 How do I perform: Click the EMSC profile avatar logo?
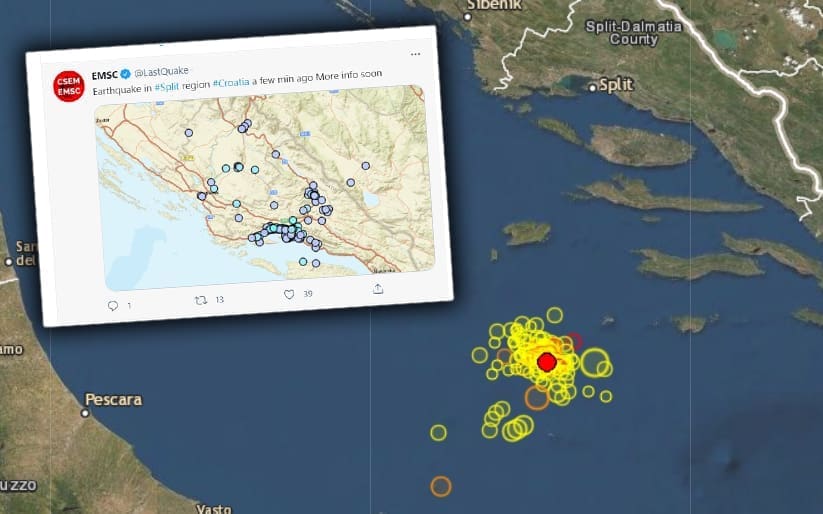pyautogui.click(x=67, y=84)
